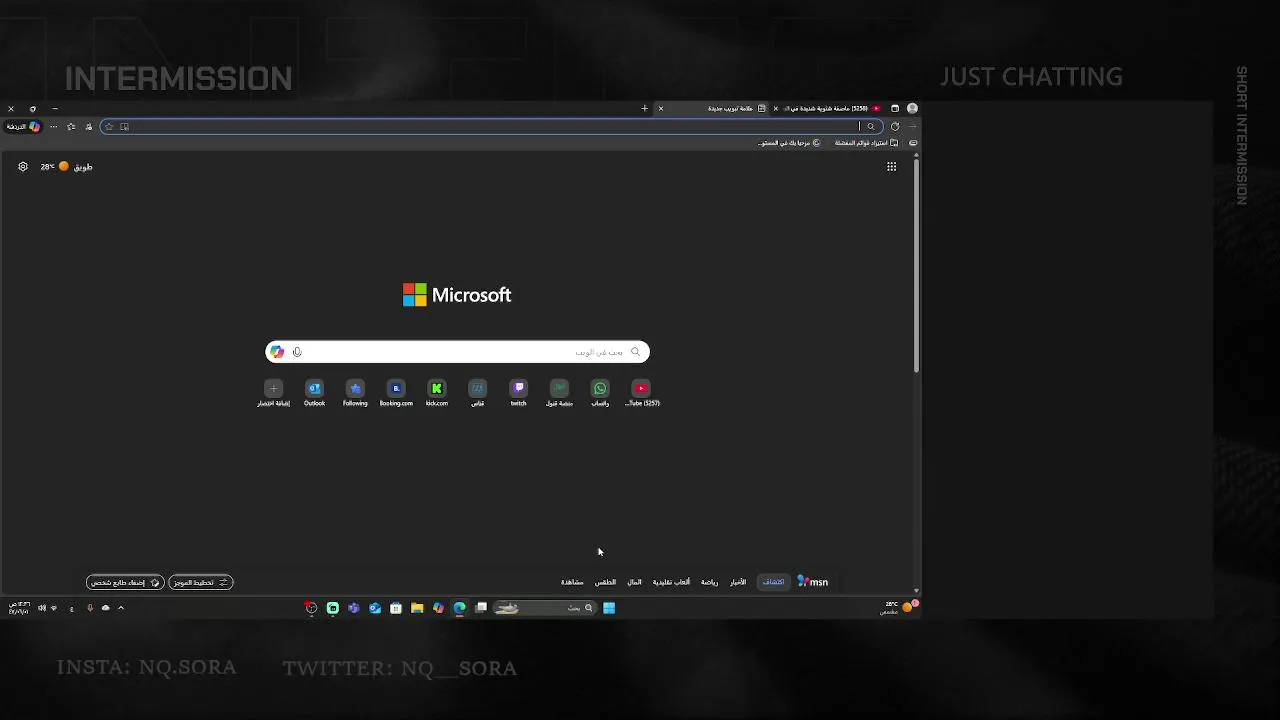This screenshot has width=1280, height=720.
Task: Open File Explorer from taskbar
Action: pyautogui.click(x=417, y=608)
